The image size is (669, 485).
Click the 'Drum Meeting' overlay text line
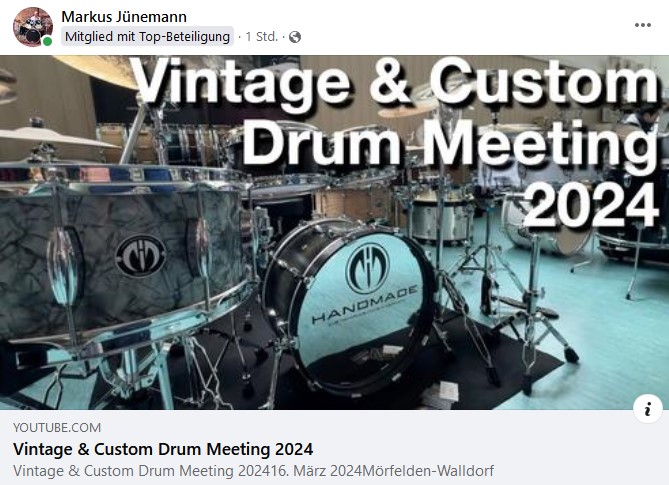tap(450, 144)
